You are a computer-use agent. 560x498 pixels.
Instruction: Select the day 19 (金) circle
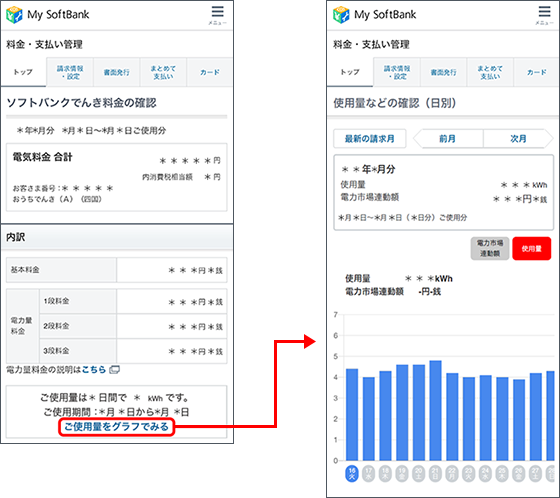(402, 474)
